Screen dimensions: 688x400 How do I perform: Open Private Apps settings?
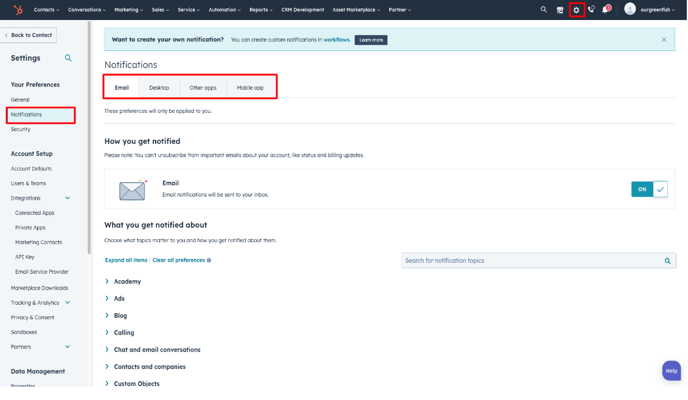click(30, 228)
